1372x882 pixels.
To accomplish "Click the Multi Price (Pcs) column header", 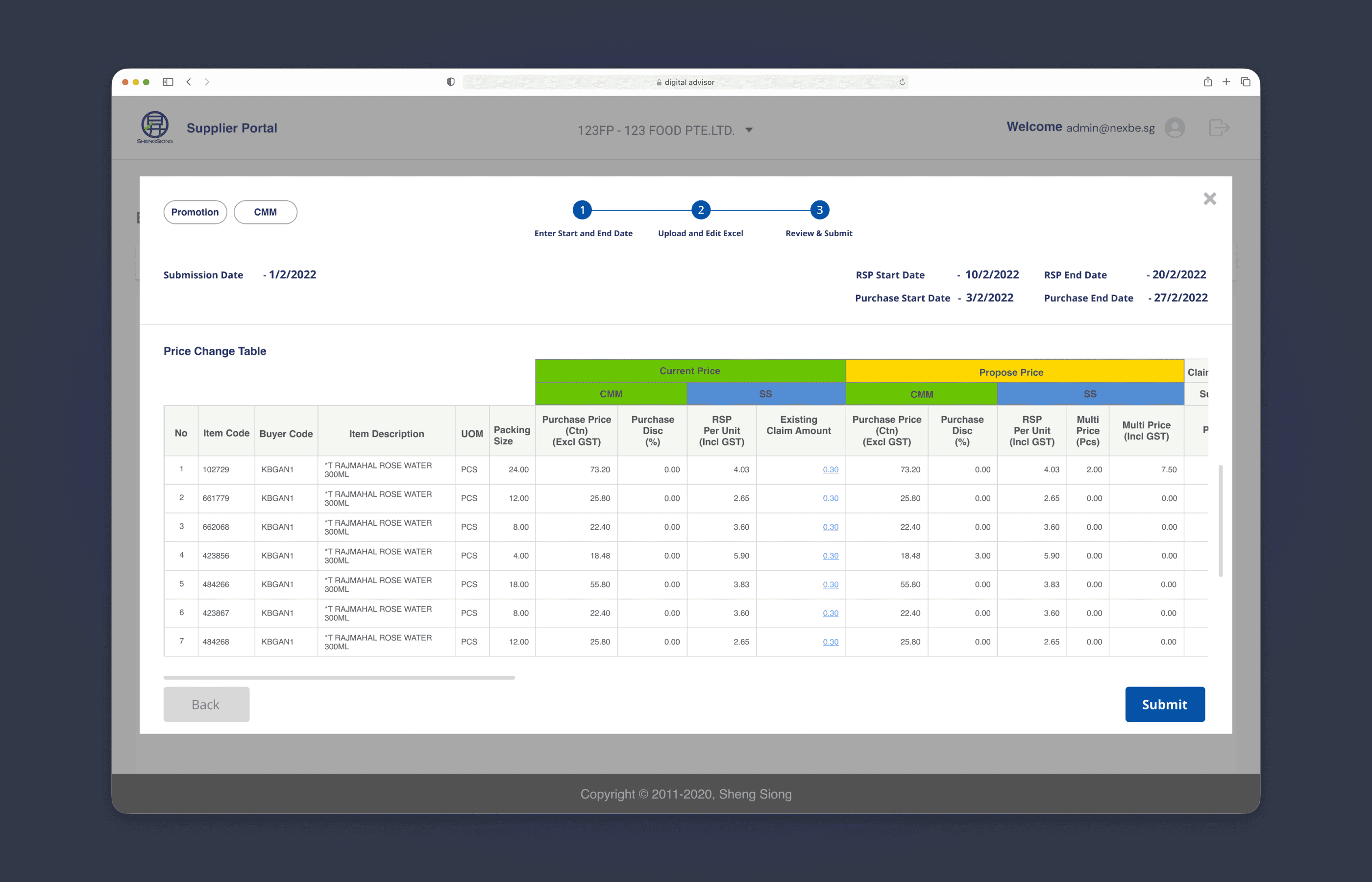I will [x=1087, y=431].
